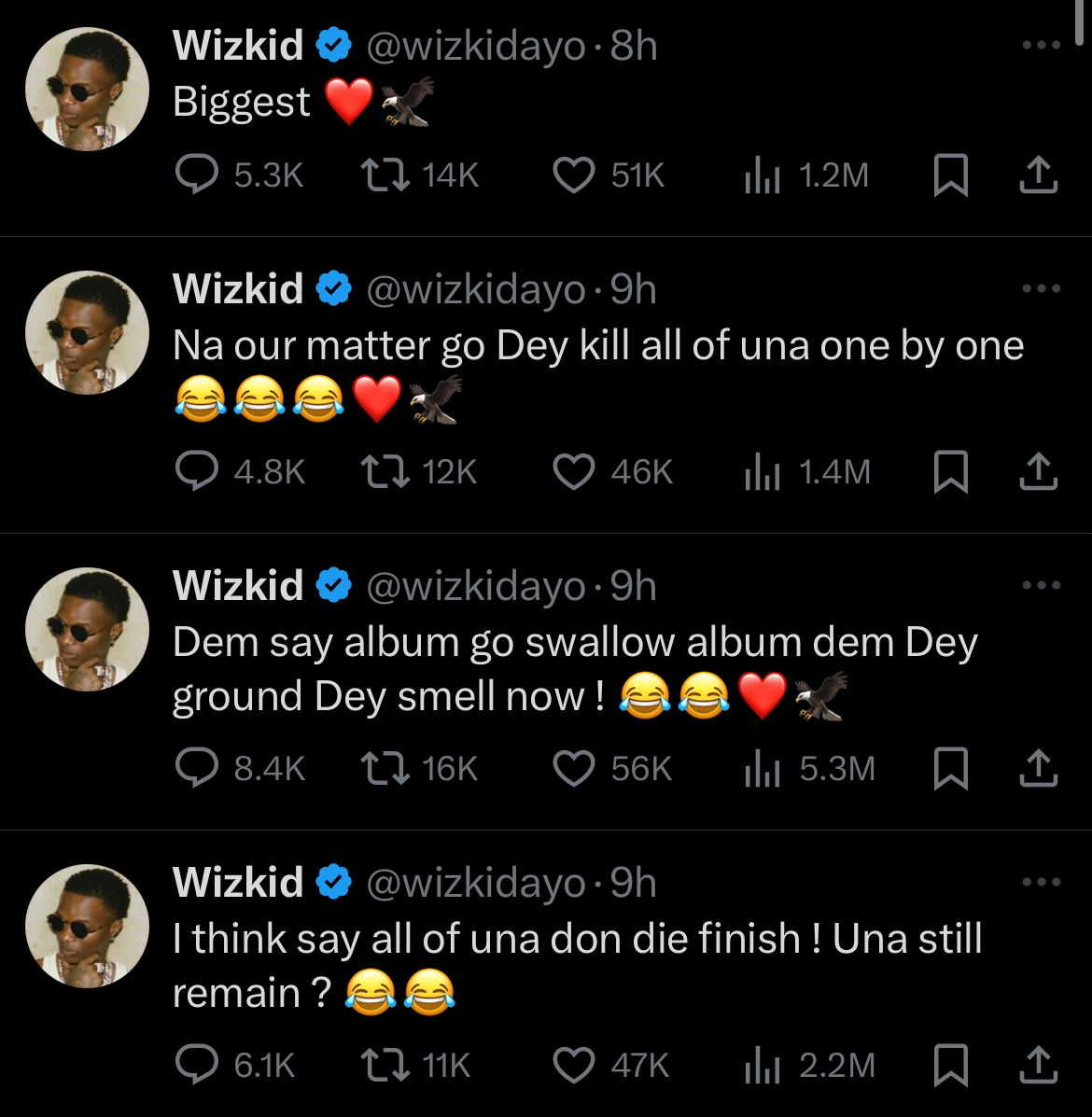
Task: Reply to the "Biggest" tweet
Action: [198, 175]
